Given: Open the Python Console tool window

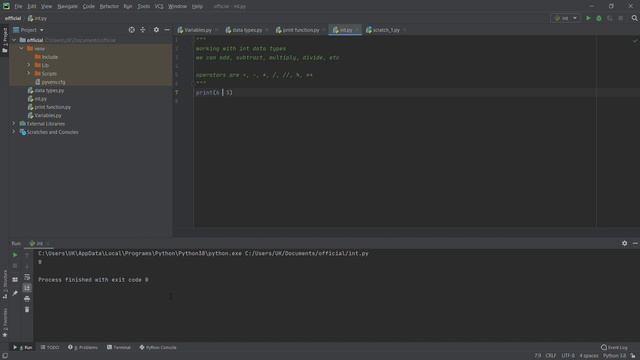Looking at the screenshot, I should click(x=158, y=347).
